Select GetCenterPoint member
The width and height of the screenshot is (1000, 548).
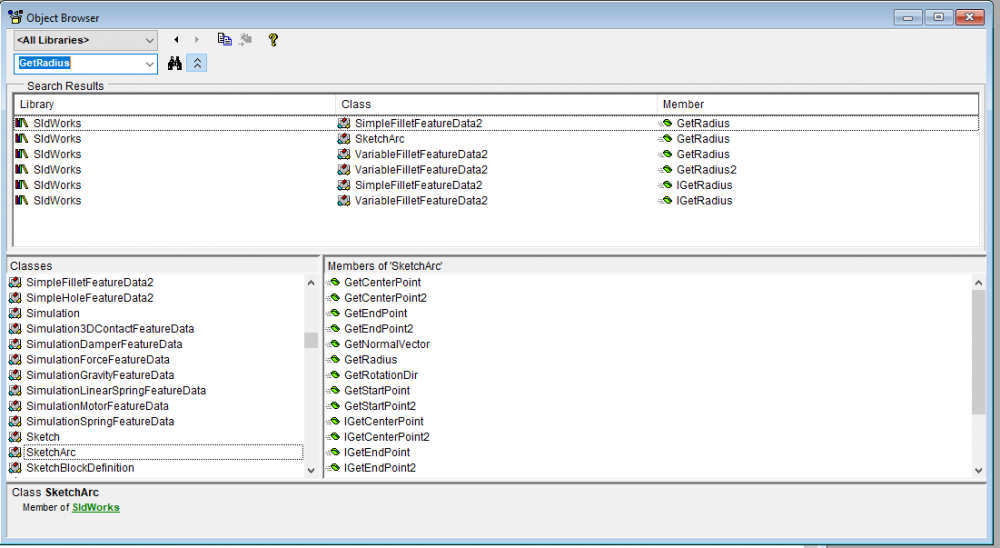[x=383, y=282]
